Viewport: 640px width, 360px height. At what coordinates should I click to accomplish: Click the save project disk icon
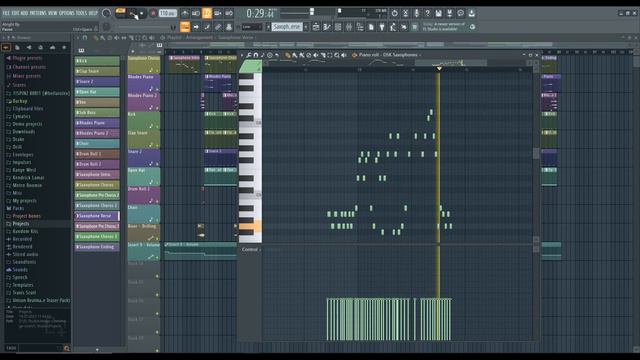click(x=438, y=13)
